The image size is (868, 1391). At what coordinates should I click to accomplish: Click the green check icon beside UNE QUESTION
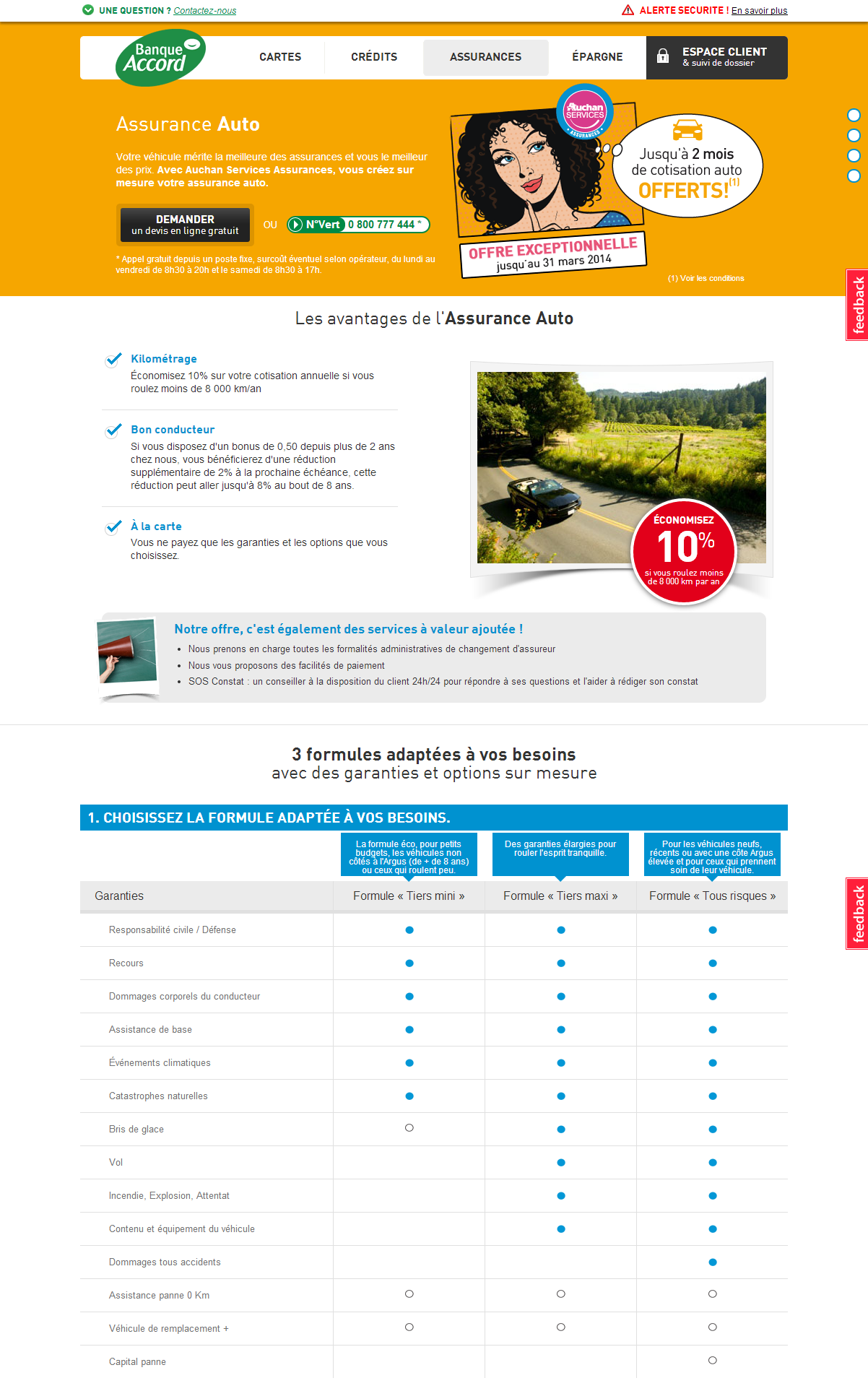[88, 10]
